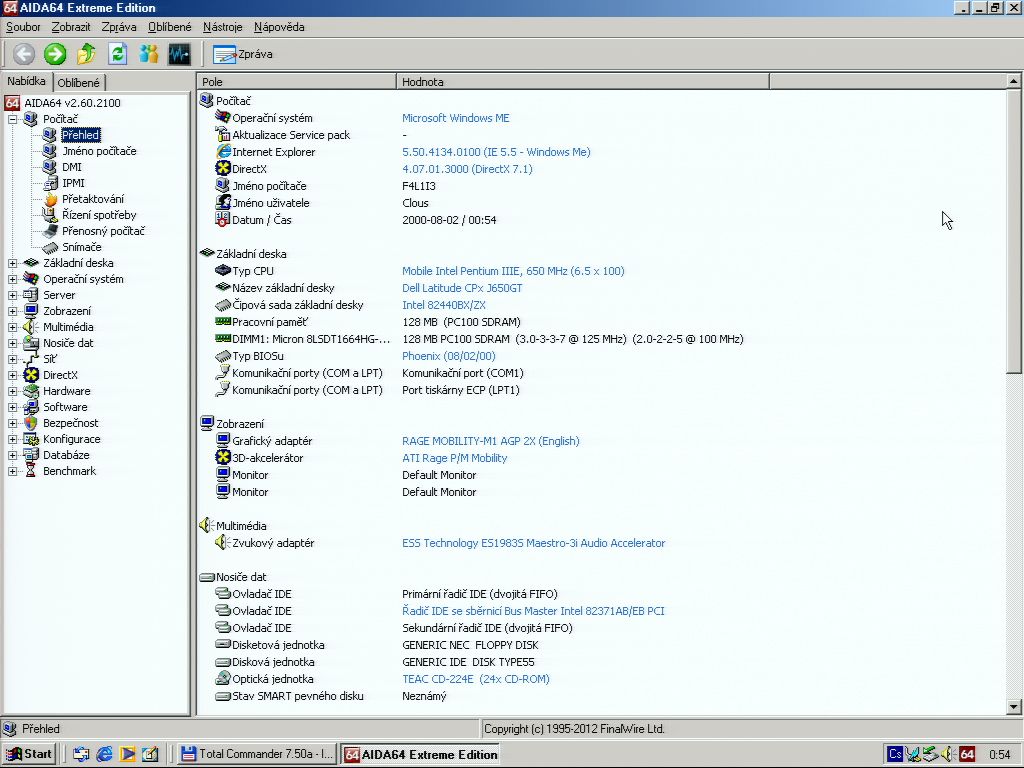Screen dimensions: 1024x768
Task: Expand the Server tree node
Action: pos(12,295)
